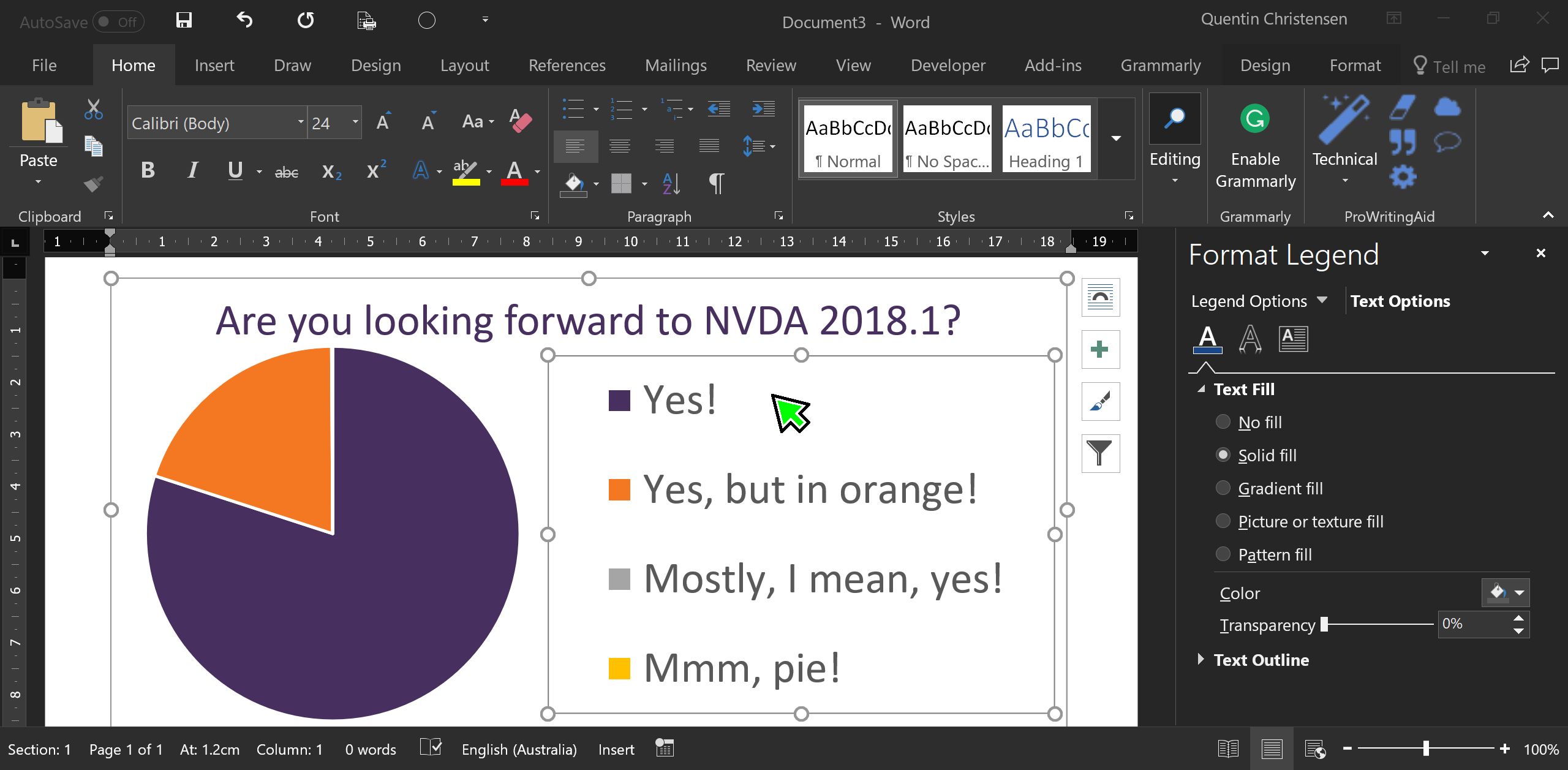This screenshot has width=1568, height=770.
Task: Expand the Text Outline section
Action: coord(1200,660)
